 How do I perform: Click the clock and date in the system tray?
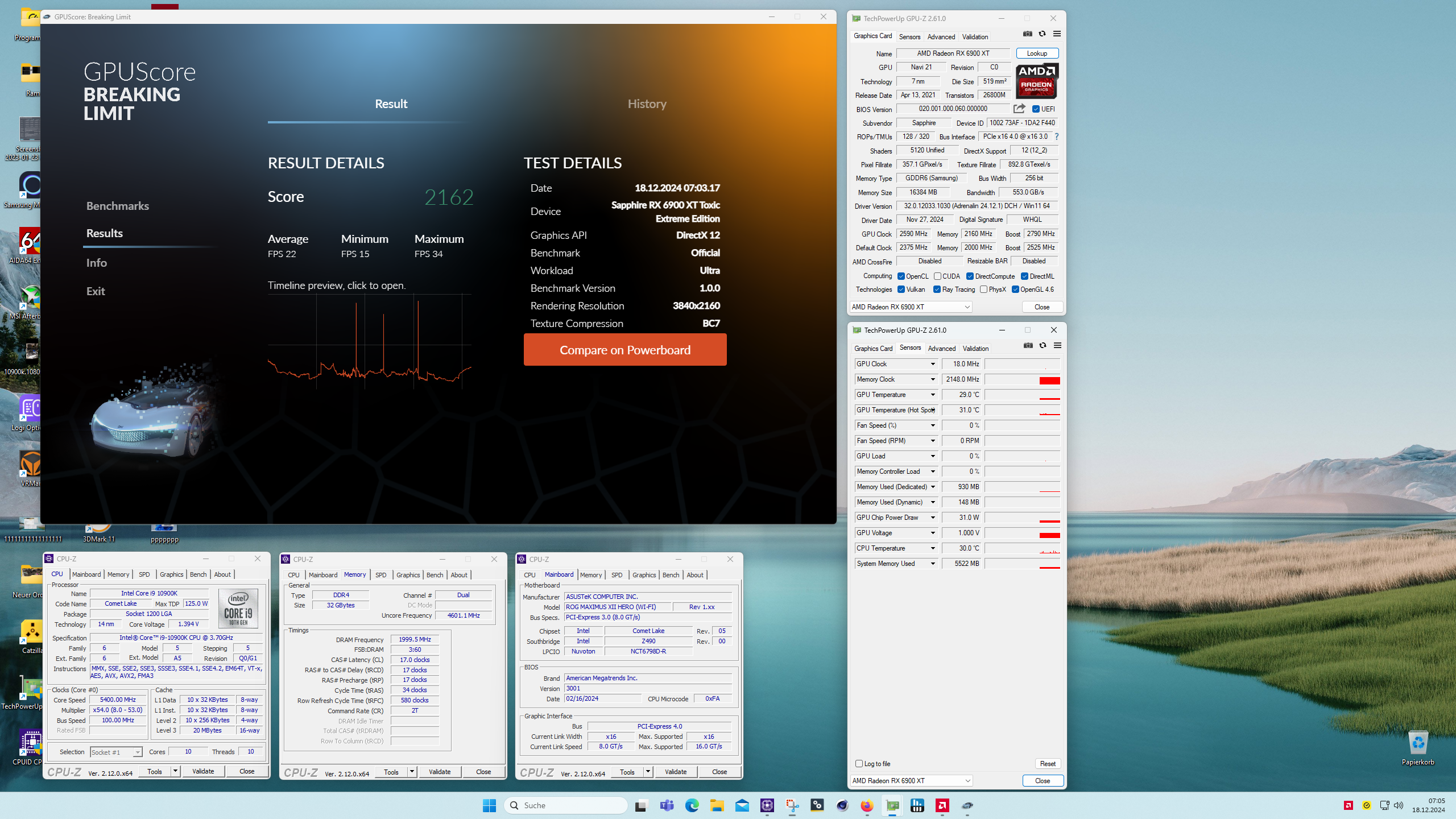point(1429,805)
